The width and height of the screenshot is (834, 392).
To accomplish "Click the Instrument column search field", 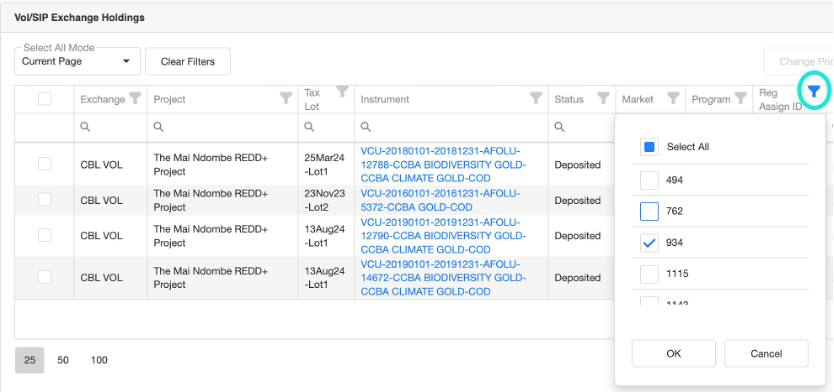I will (452, 127).
